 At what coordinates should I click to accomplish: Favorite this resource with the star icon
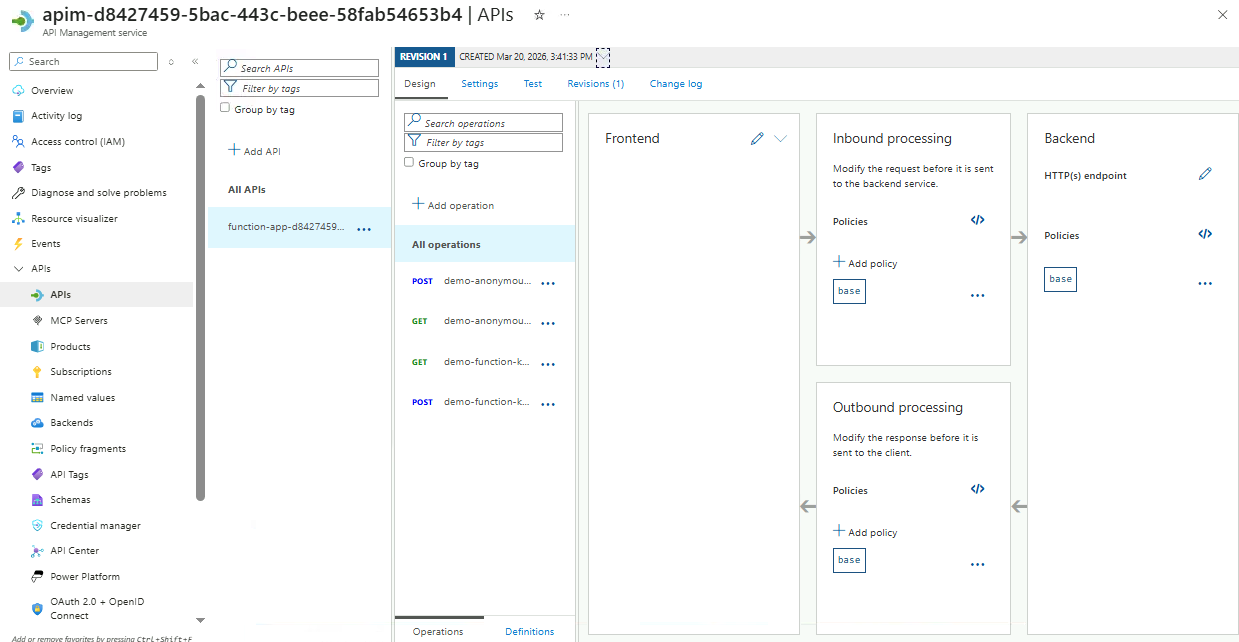click(539, 15)
